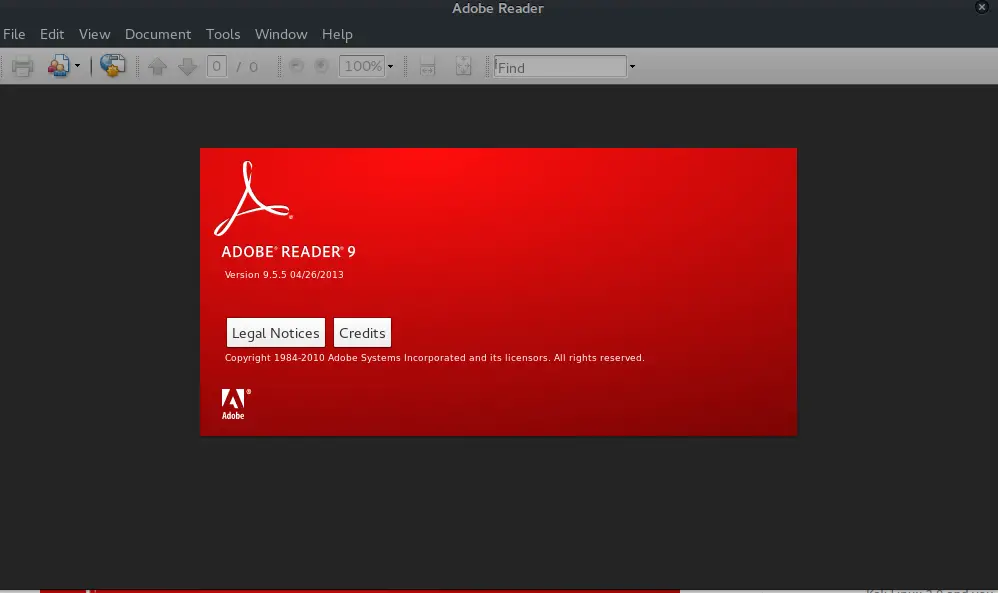Expand the Find options dropdown arrow
The height and width of the screenshot is (593, 998).
[632, 66]
